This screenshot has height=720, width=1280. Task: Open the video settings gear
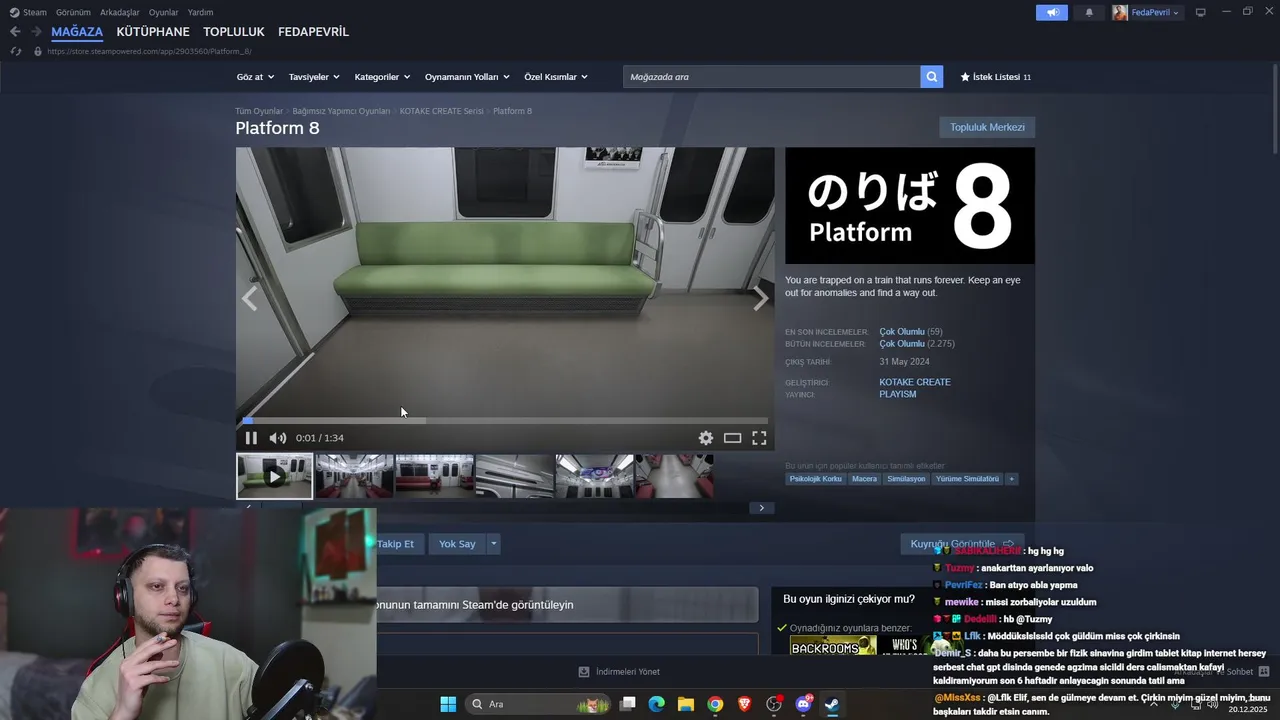[706, 438]
